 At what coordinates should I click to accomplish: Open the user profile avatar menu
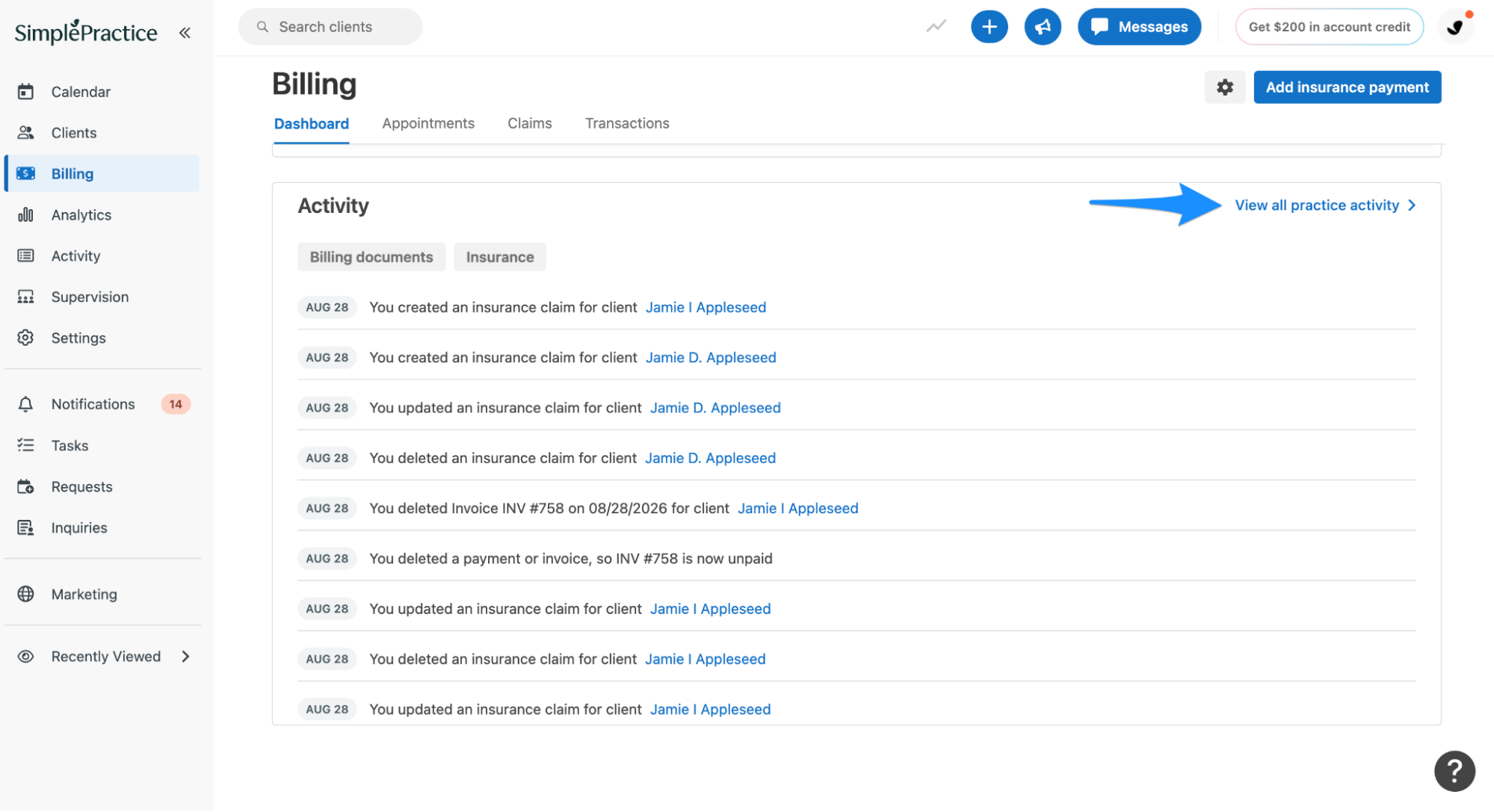tap(1455, 27)
